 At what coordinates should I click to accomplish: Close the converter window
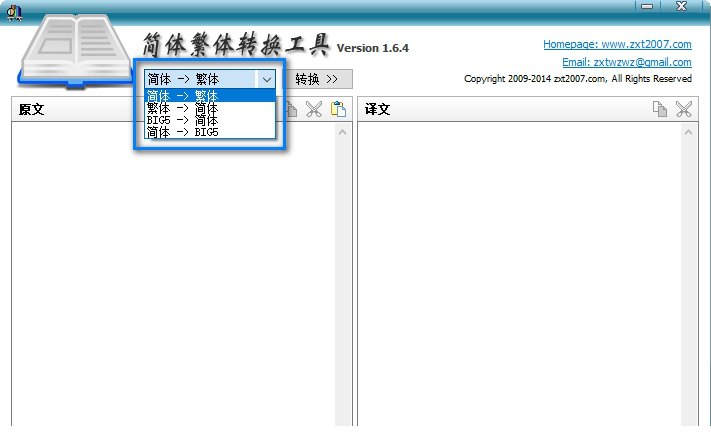click(x=681, y=6)
